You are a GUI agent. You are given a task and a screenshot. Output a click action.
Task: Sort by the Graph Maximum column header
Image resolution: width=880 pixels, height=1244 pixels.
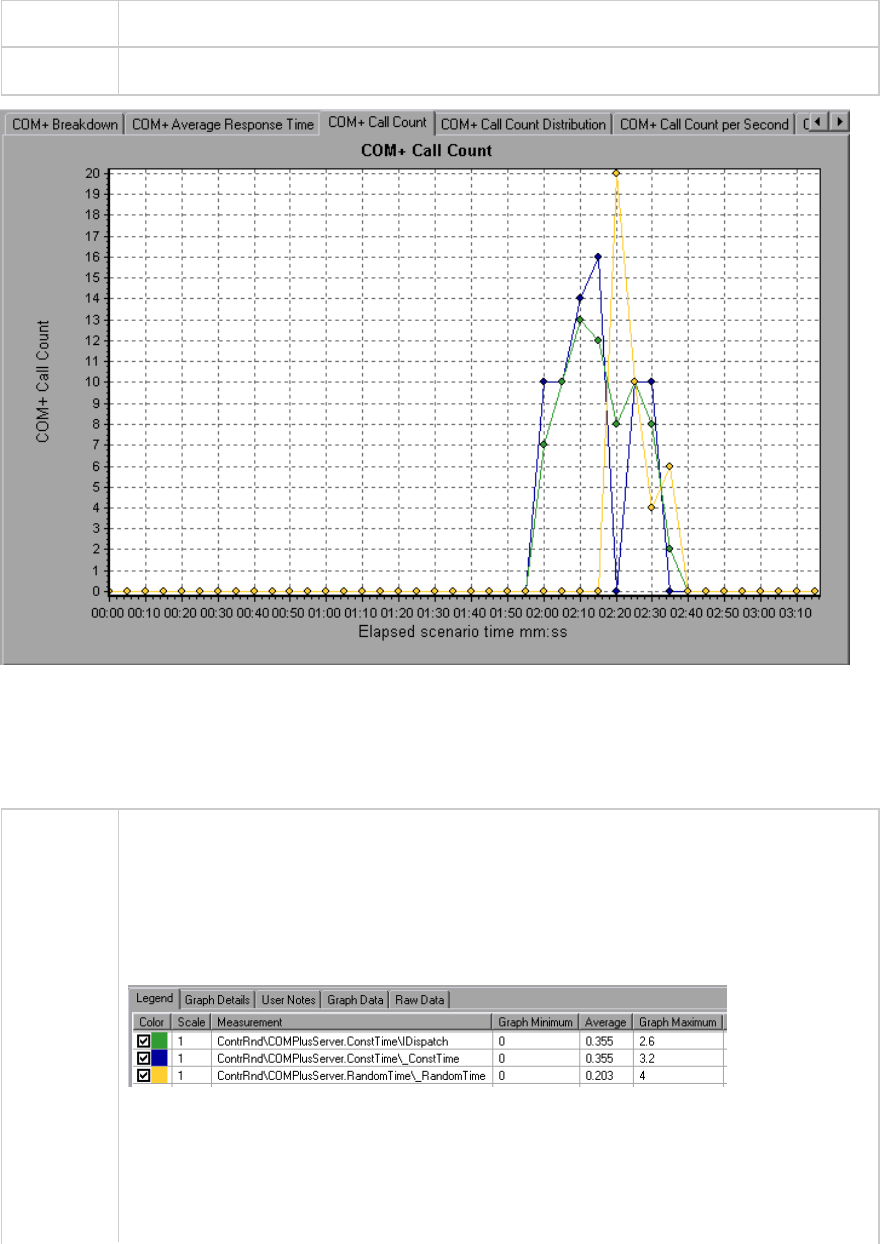point(678,1022)
